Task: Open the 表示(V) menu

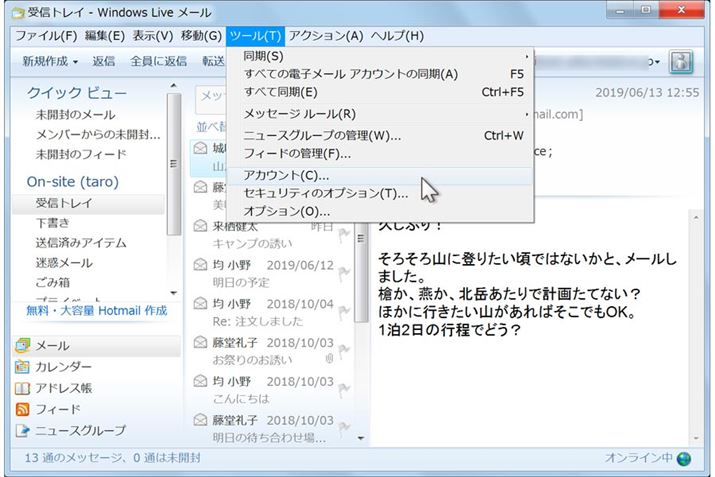Action: click(x=153, y=36)
